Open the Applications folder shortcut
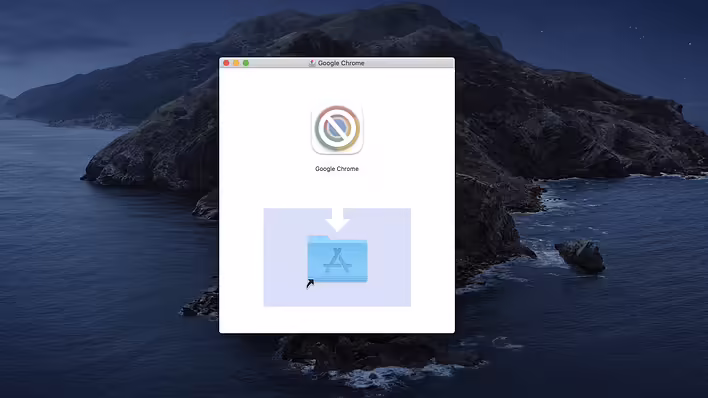 pyautogui.click(x=337, y=259)
